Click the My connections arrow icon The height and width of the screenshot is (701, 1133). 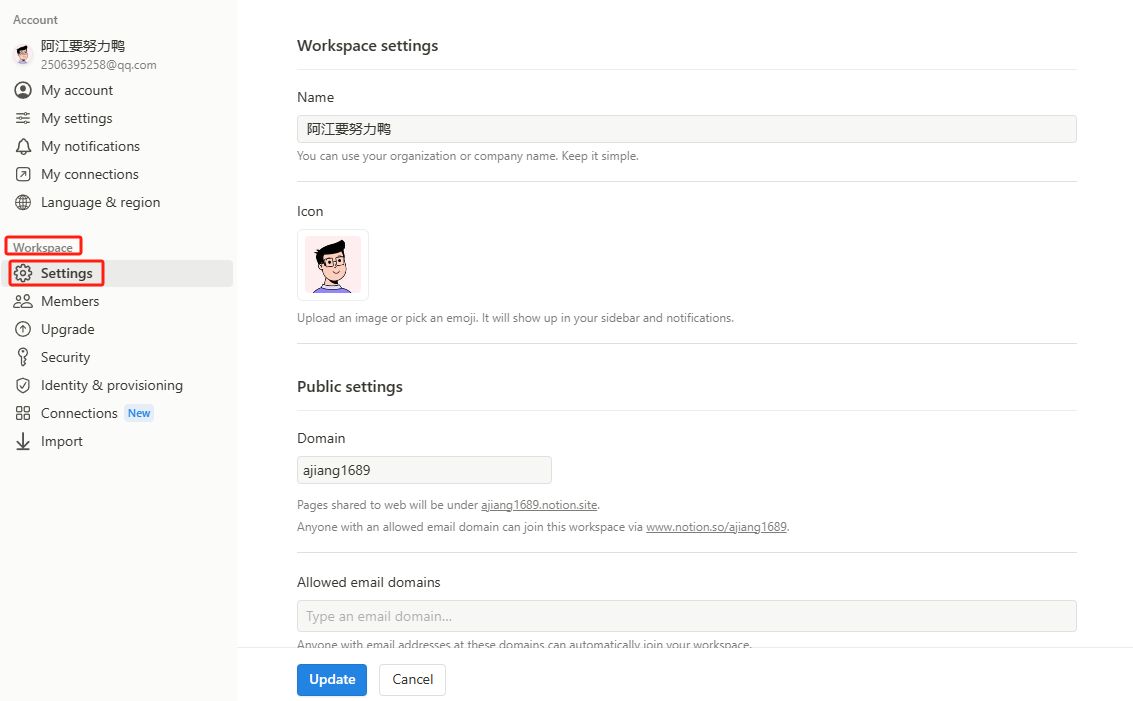[23, 174]
